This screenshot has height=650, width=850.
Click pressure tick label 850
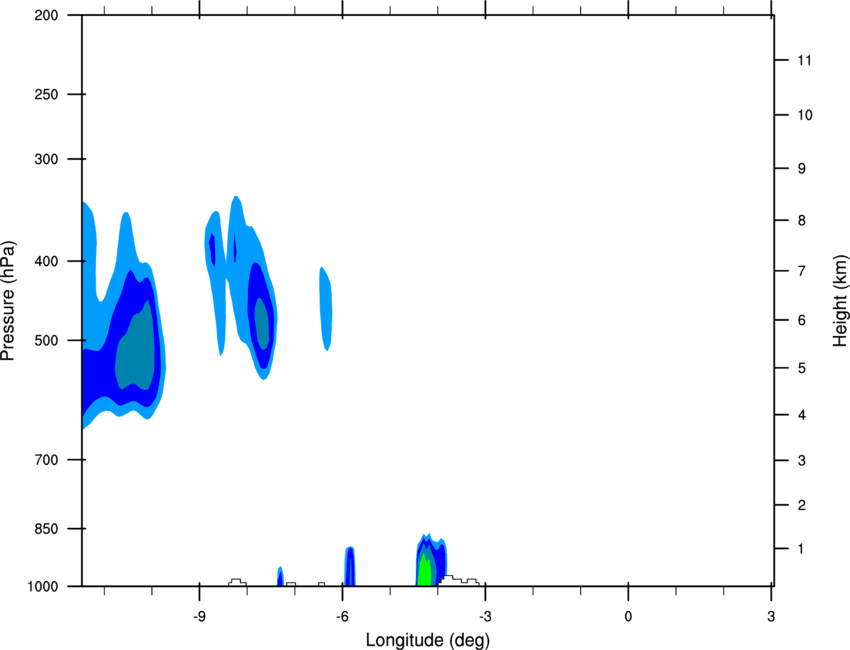coord(46,529)
